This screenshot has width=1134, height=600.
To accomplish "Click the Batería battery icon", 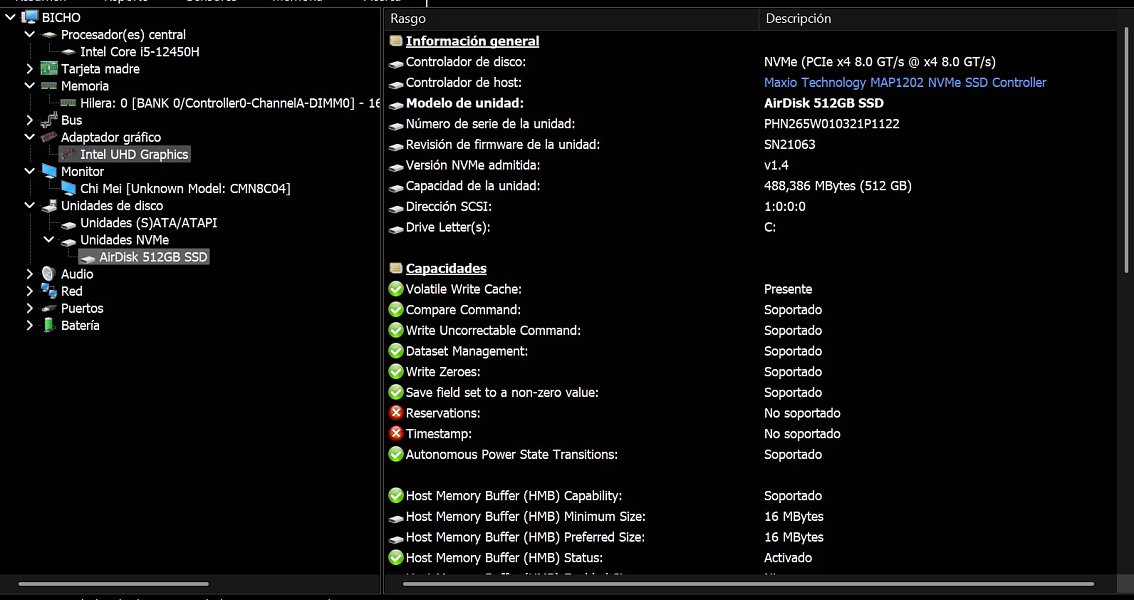I will click(49, 325).
